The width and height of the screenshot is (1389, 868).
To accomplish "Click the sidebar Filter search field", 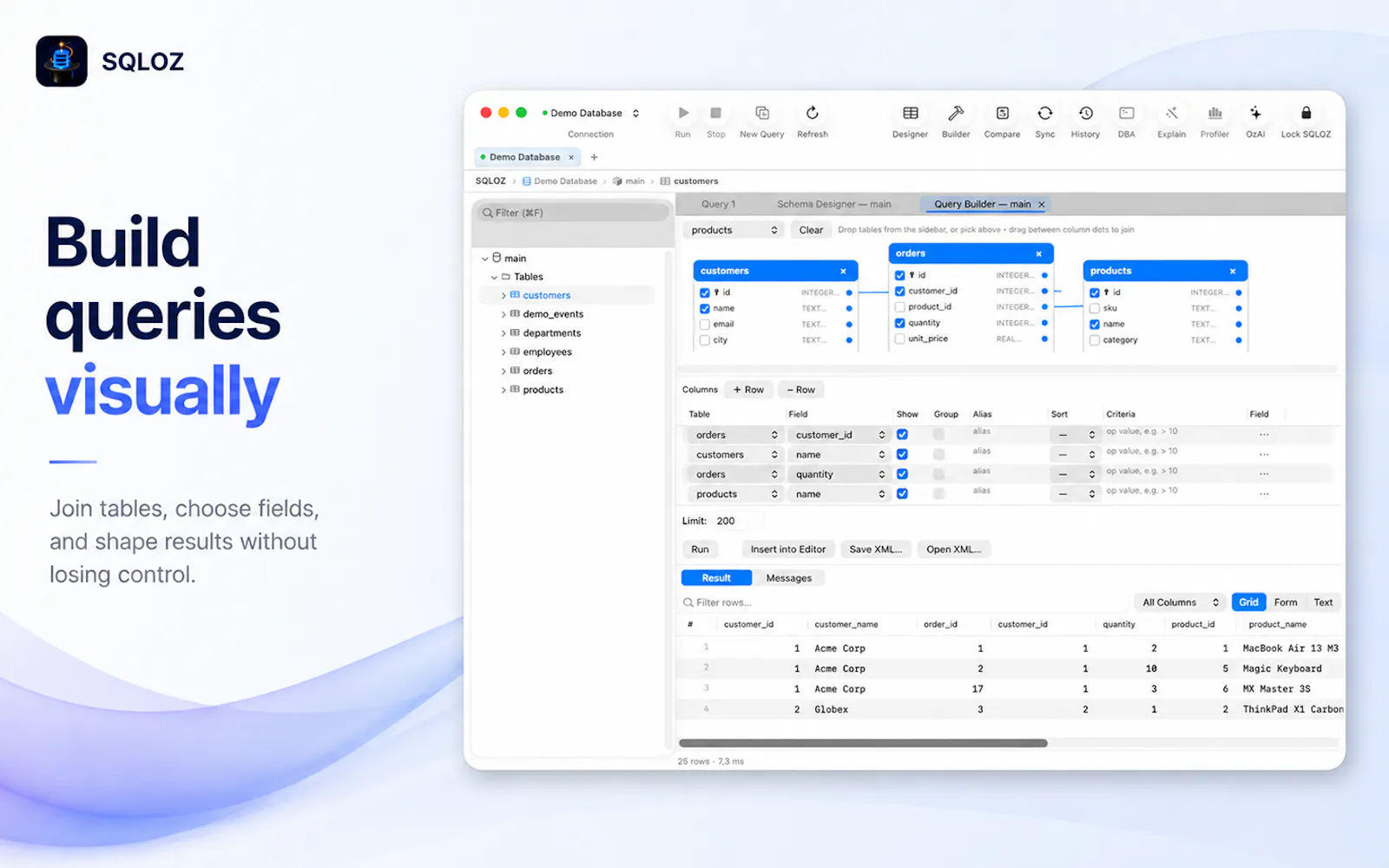I will click(x=573, y=213).
